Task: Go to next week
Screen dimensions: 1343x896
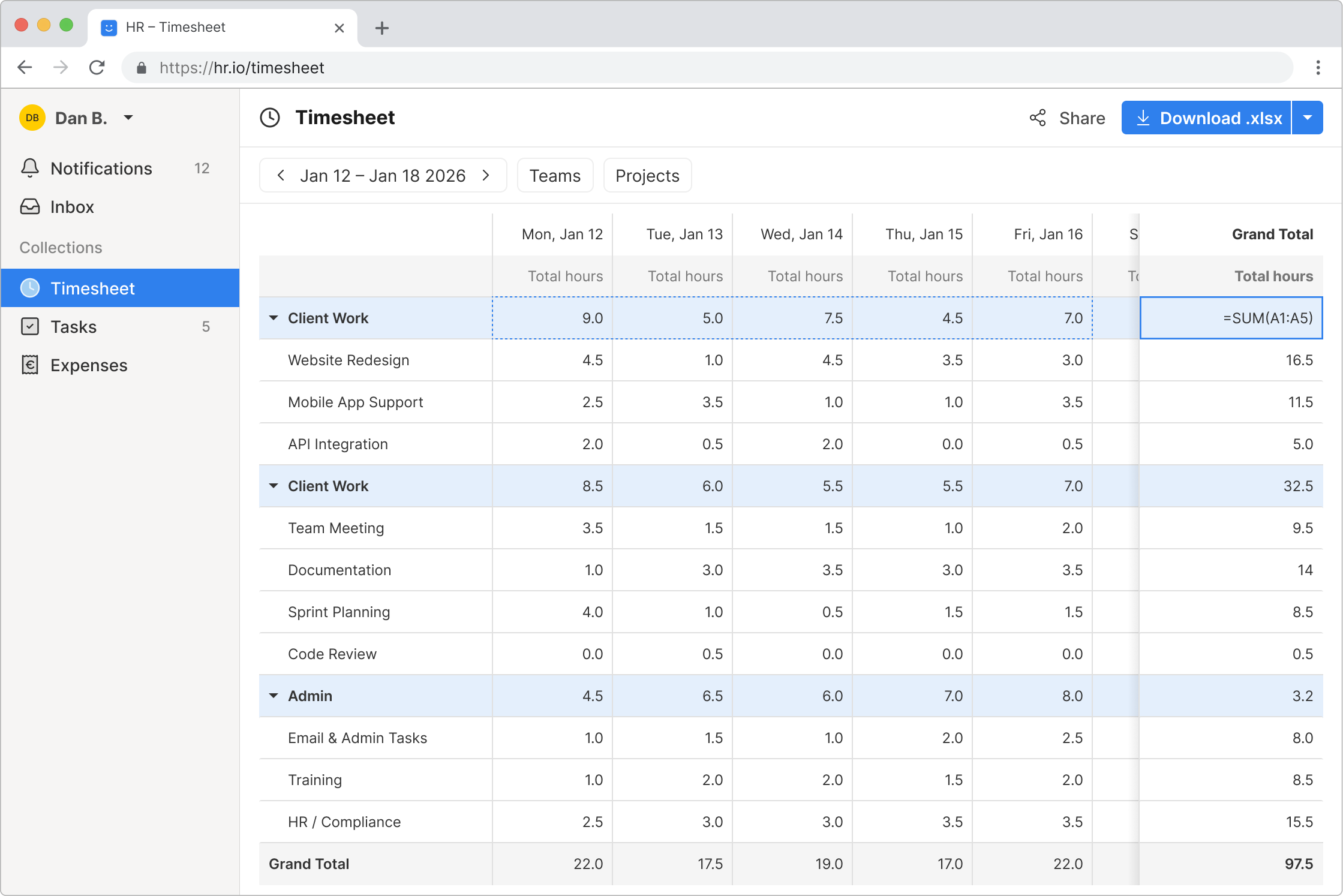Action: coord(486,175)
